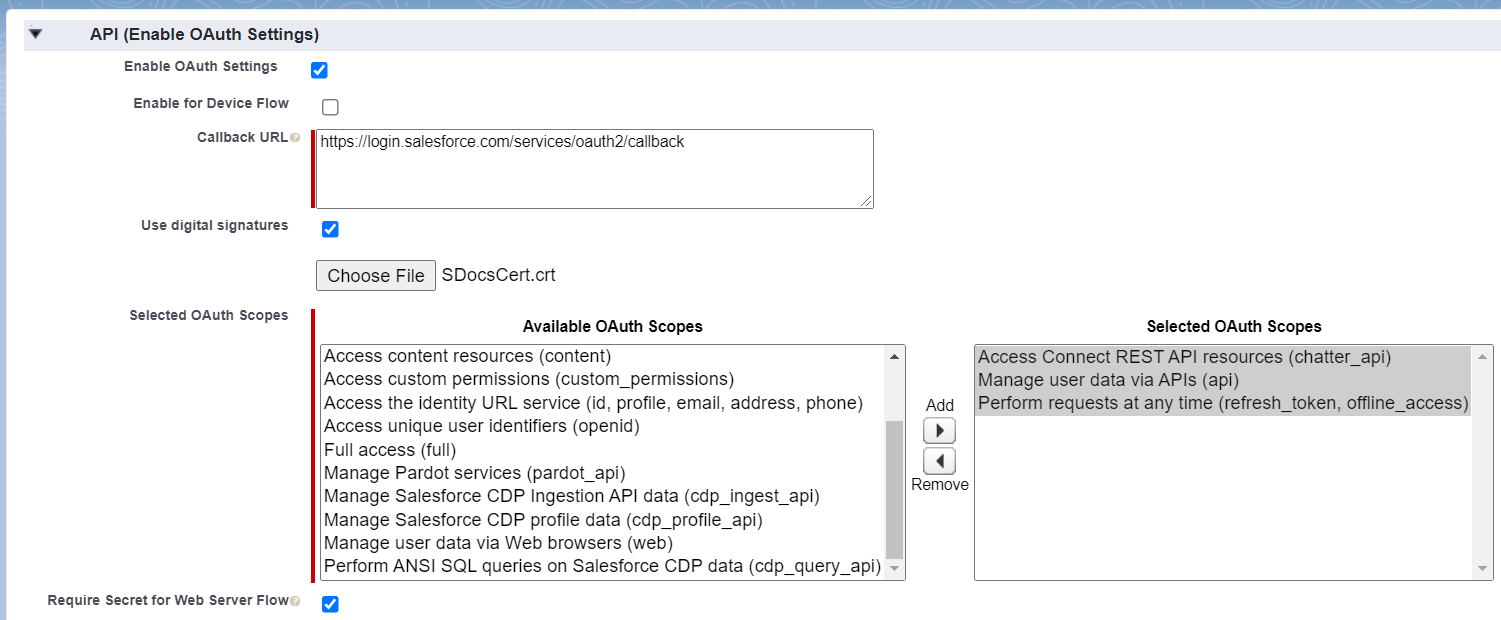Click the Add right-arrow button
Viewport: 1501px width, 620px height.
pyautogui.click(x=939, y=431)
